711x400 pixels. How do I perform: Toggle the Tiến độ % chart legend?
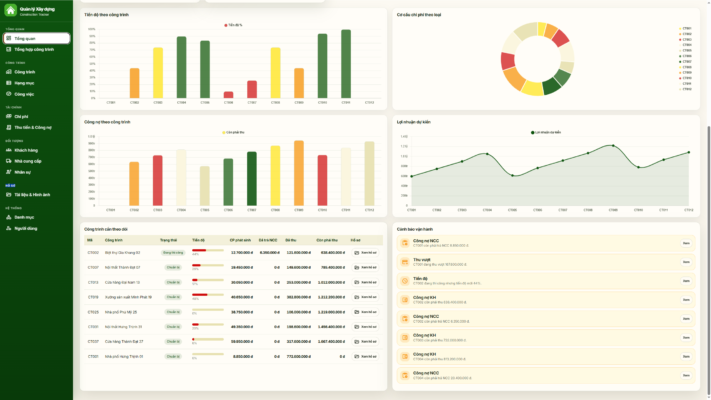point(233,25)
